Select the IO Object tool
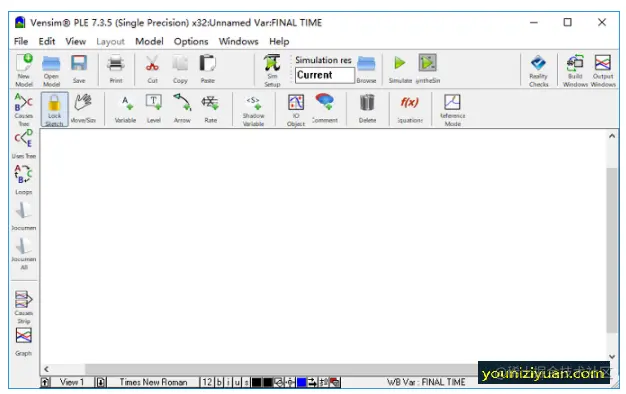 coord(296,110)
